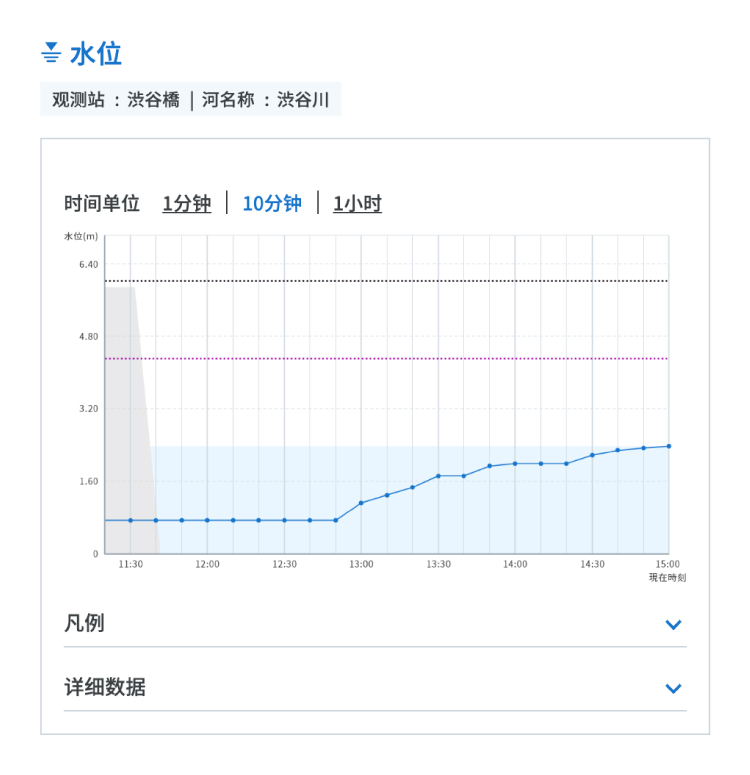This screenshot has height=775, width=750.
Task: Click the 详细数据 chevron arrow
Action: (673, 689)
